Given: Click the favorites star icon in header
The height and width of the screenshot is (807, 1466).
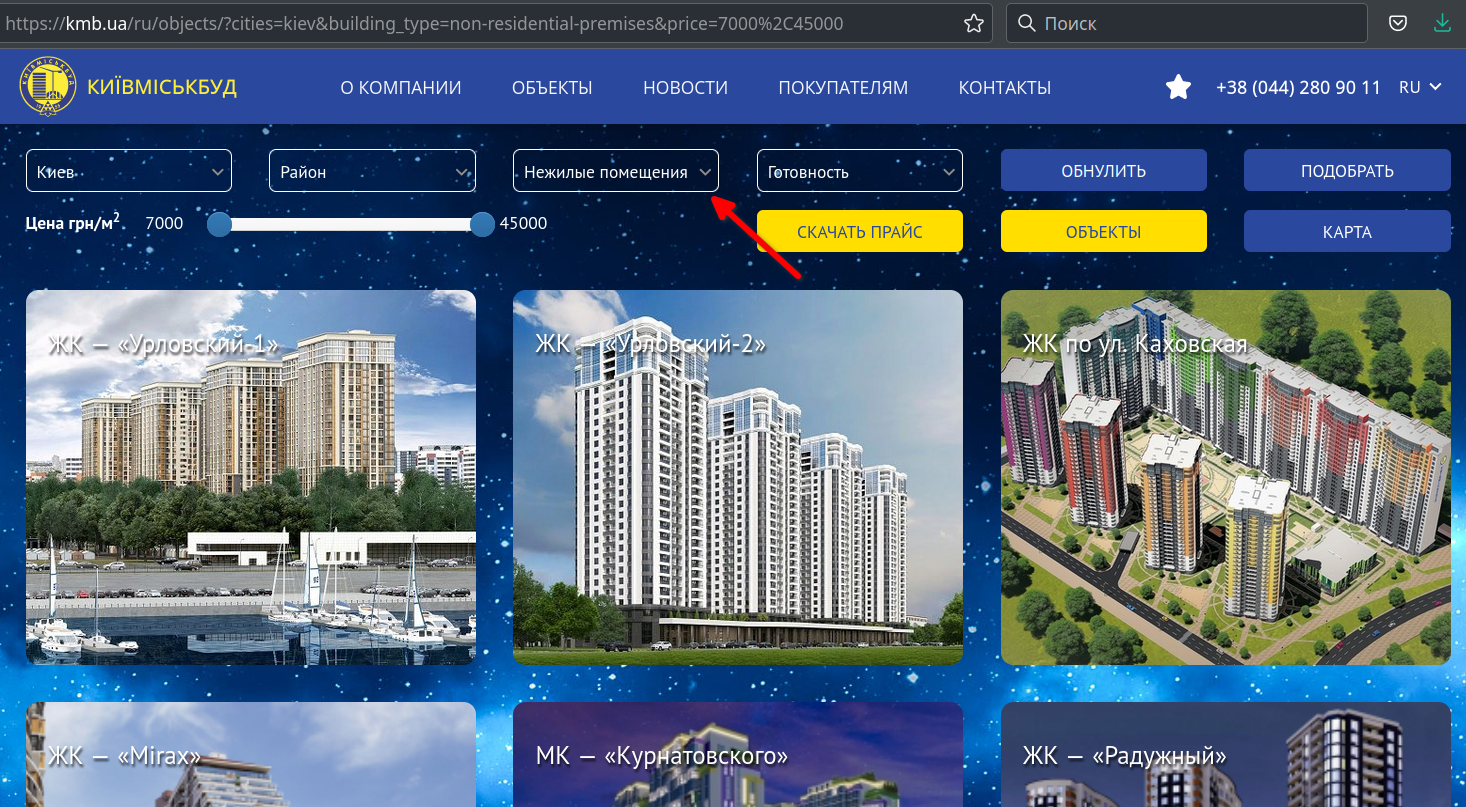Looking at the screenshot, I should click(x=1179, y=88).
